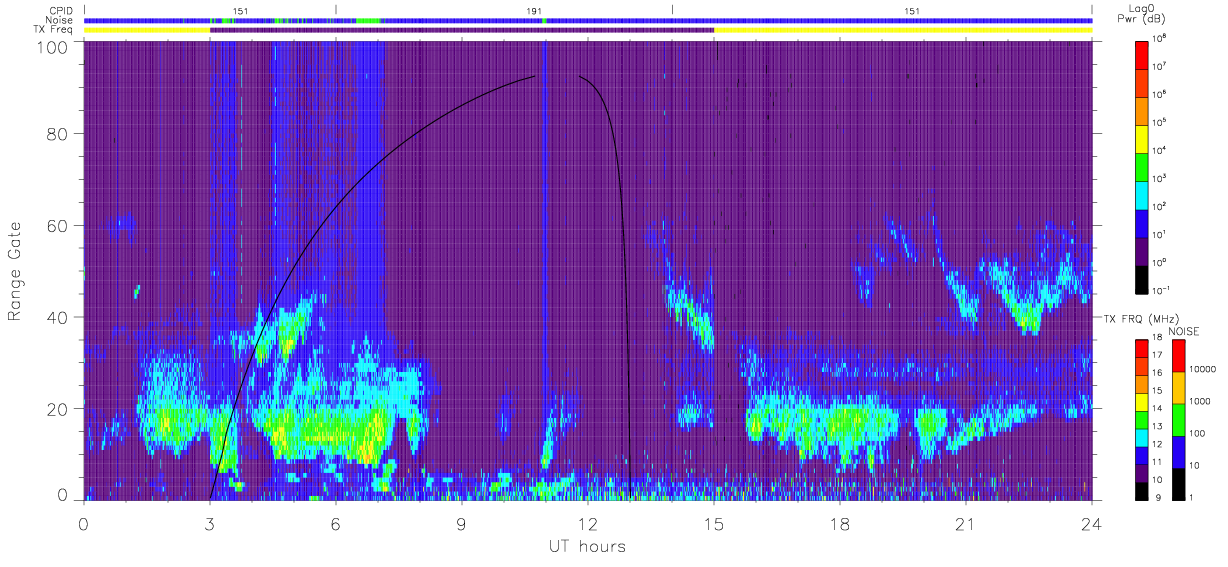Viewport: 1228px width, 567px height.
Task: Select the 9 tick on UT hours axis
Action: point(462,523)
